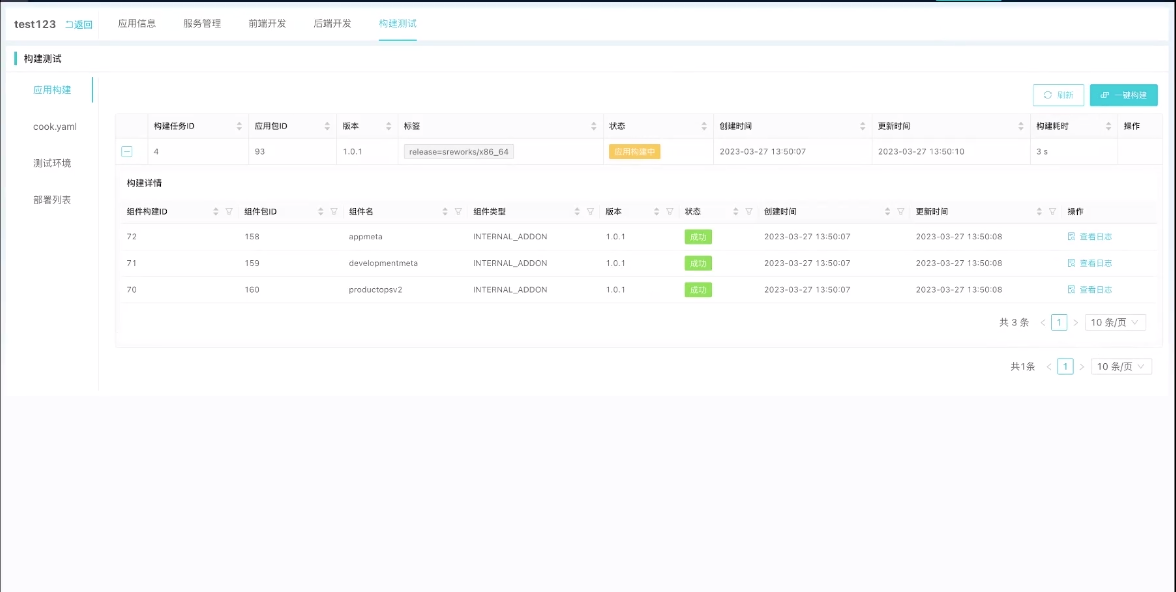
Task: Sort by 构建任务ID column sort arrows
Action: (239, 127)
